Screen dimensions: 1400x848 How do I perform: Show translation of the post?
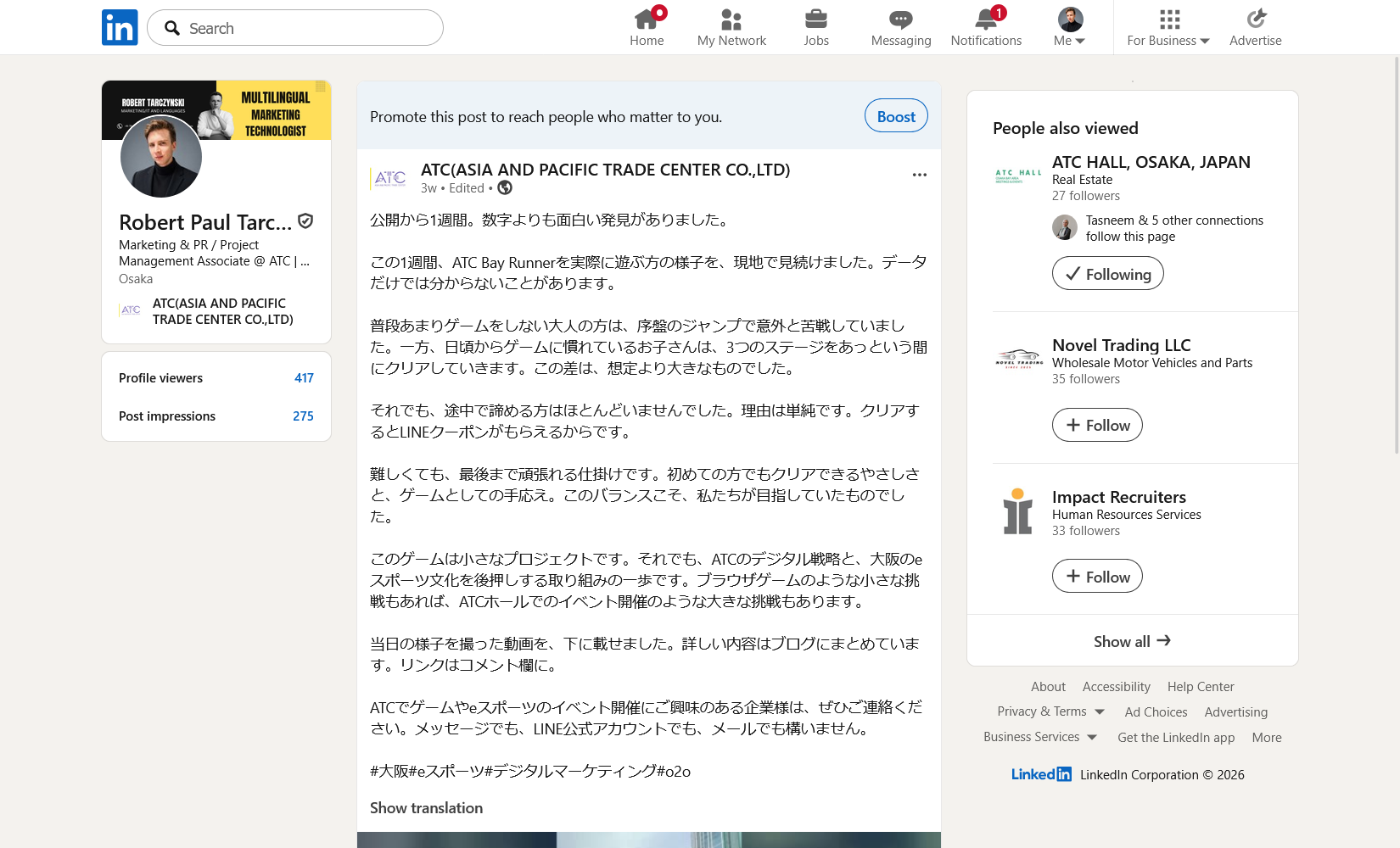[x=426, y=808]
